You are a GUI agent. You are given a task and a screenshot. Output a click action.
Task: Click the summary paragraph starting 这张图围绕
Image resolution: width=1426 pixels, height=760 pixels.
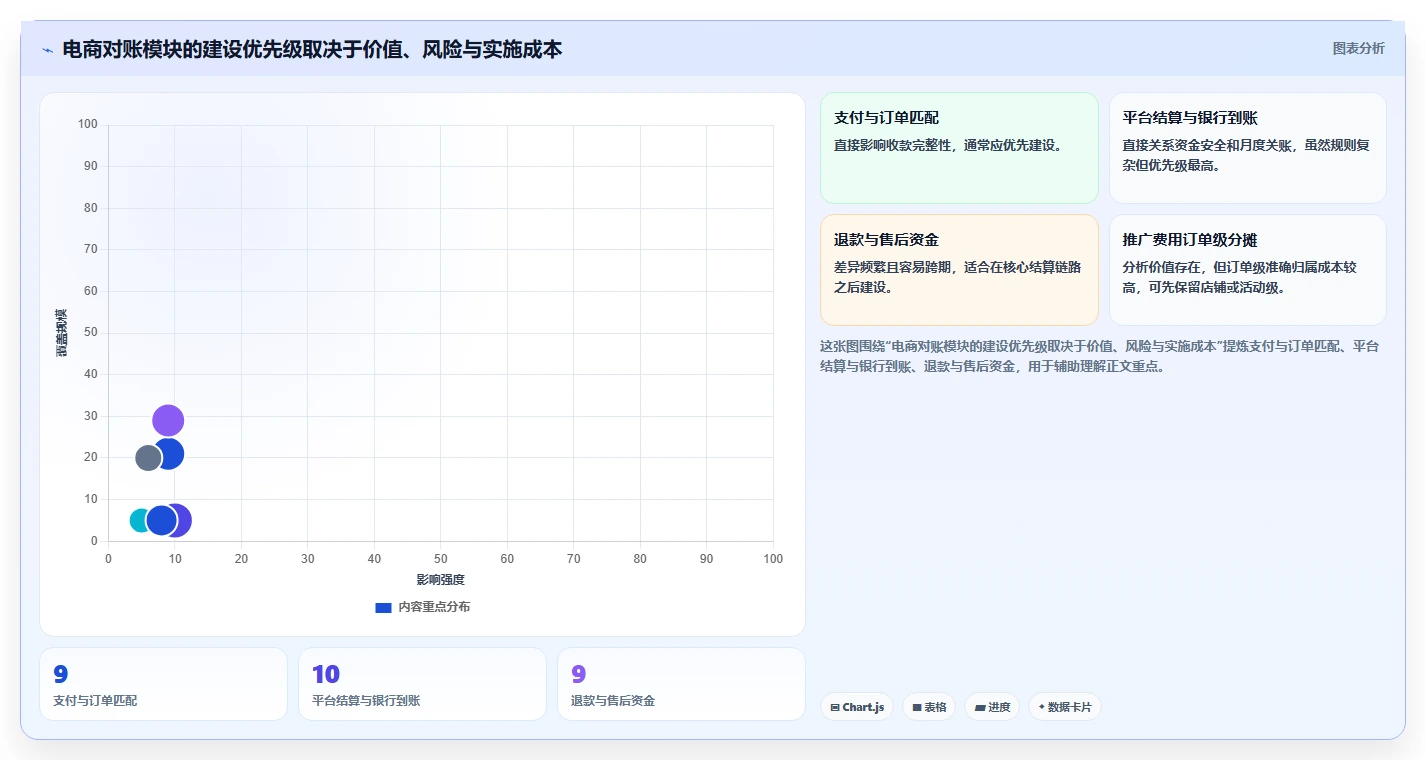click(x=1099, y=356)
